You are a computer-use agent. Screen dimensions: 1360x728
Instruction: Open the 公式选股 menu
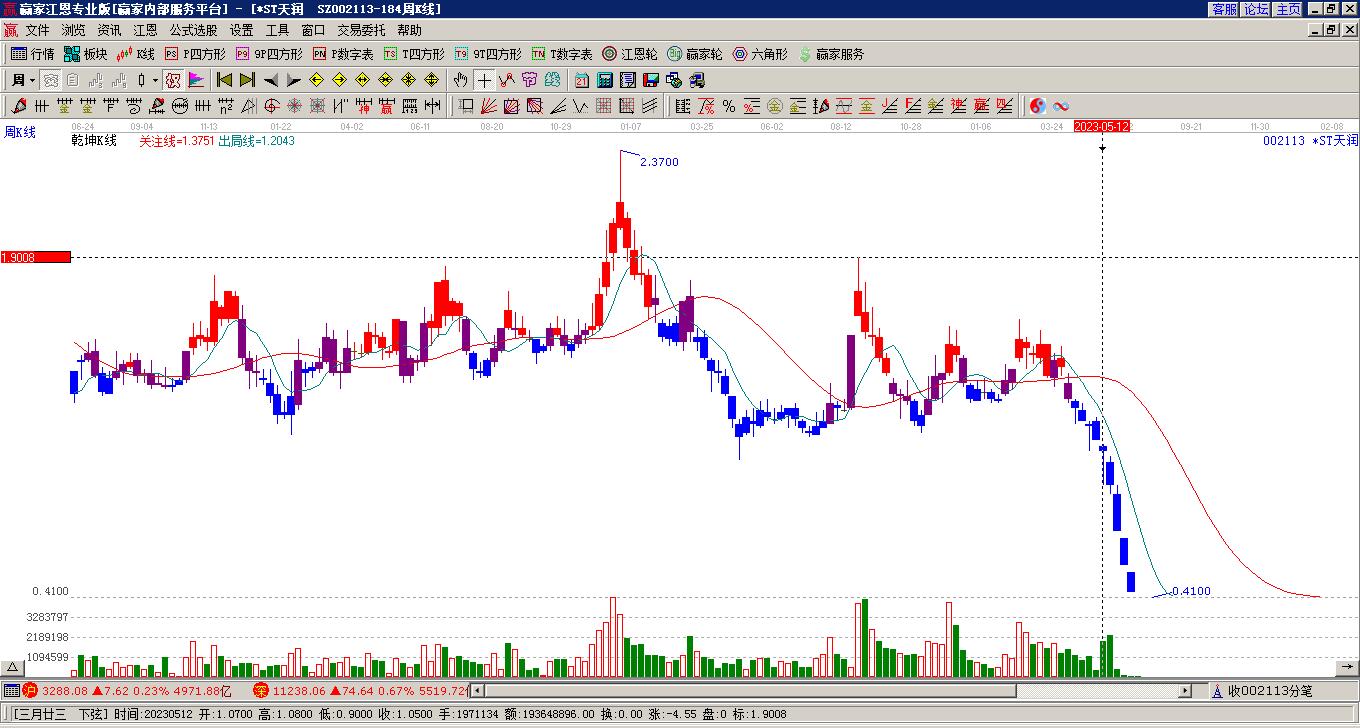pyautogui.click(x=193, y=31)
